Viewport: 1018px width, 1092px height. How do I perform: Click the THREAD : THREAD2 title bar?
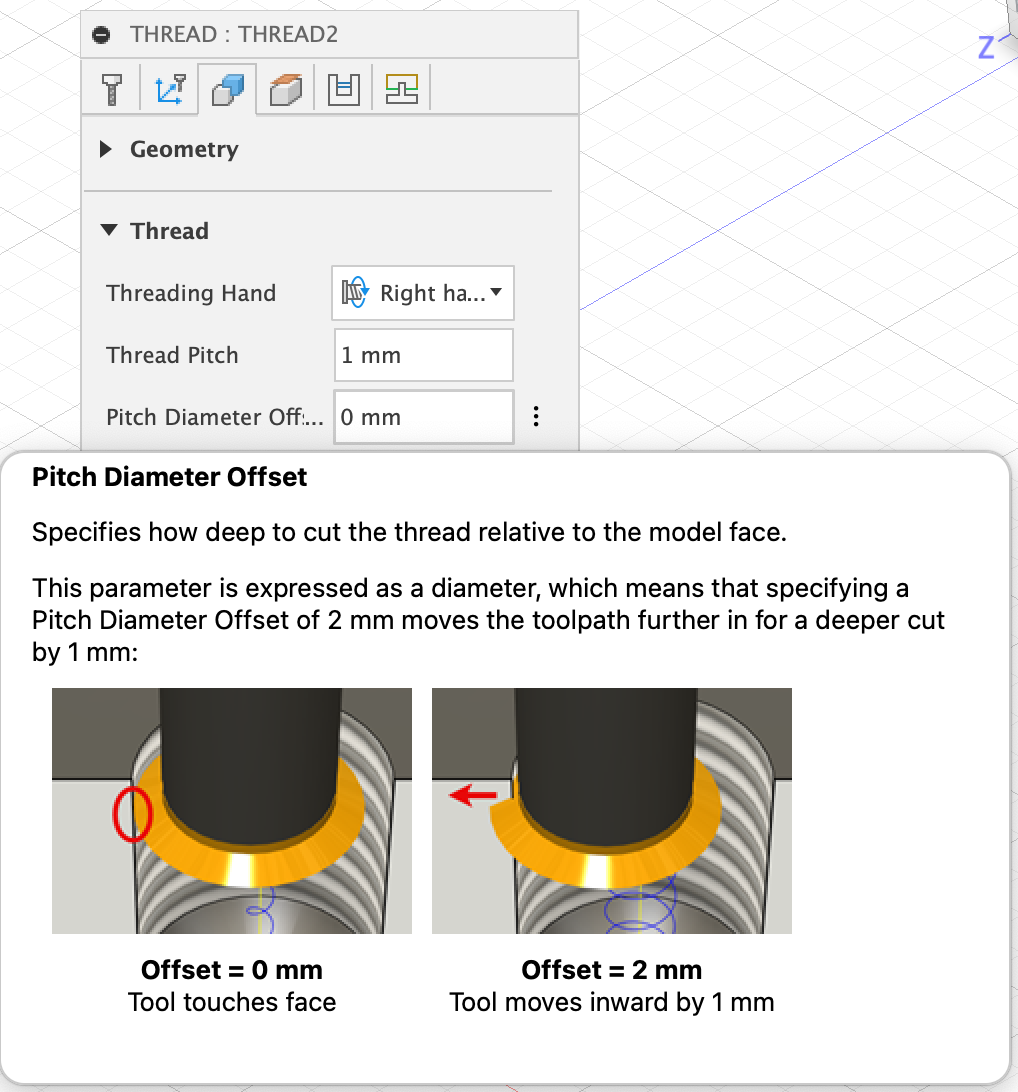(x=329, y=34)
